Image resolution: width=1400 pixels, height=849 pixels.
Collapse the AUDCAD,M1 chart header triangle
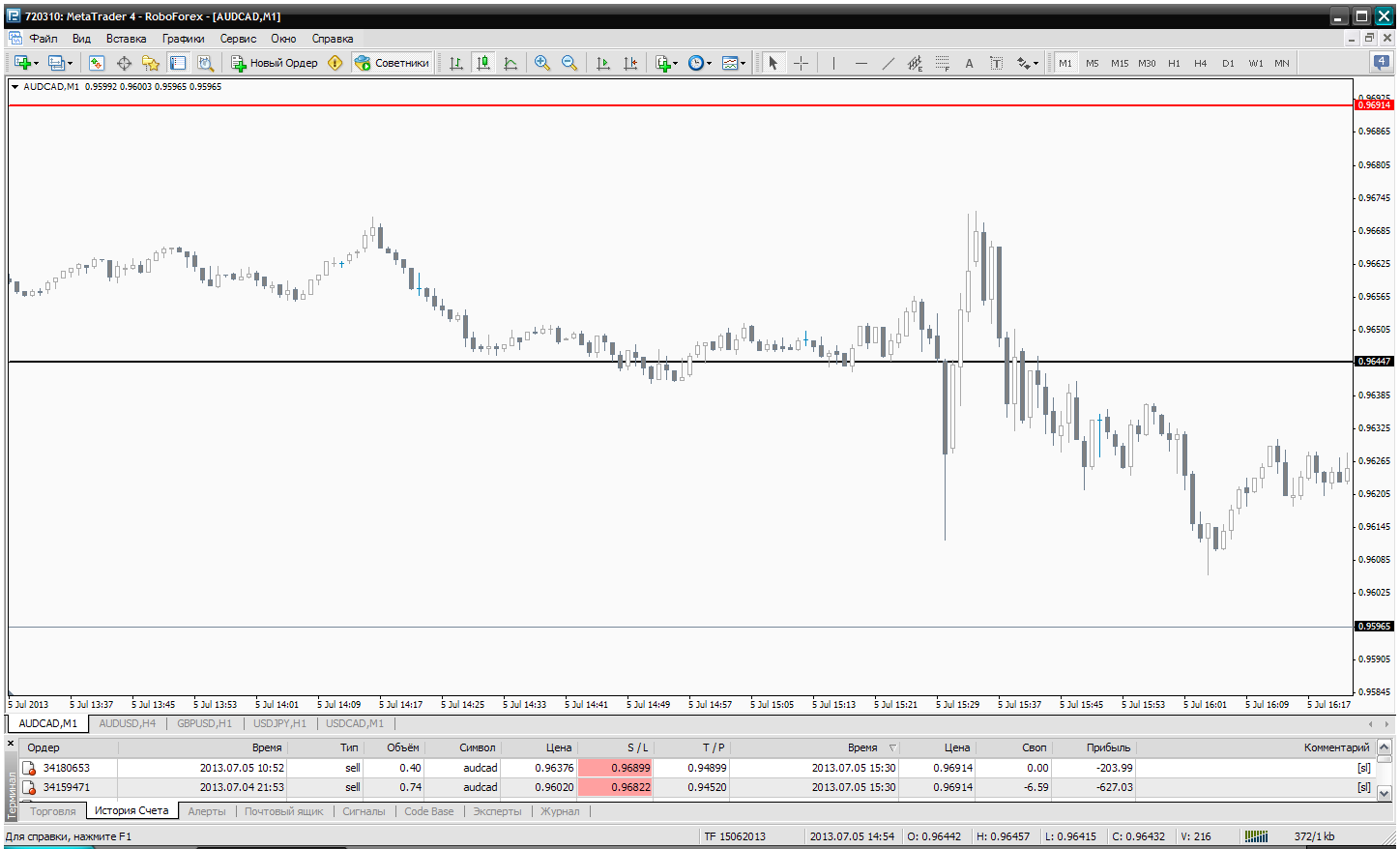15,86
